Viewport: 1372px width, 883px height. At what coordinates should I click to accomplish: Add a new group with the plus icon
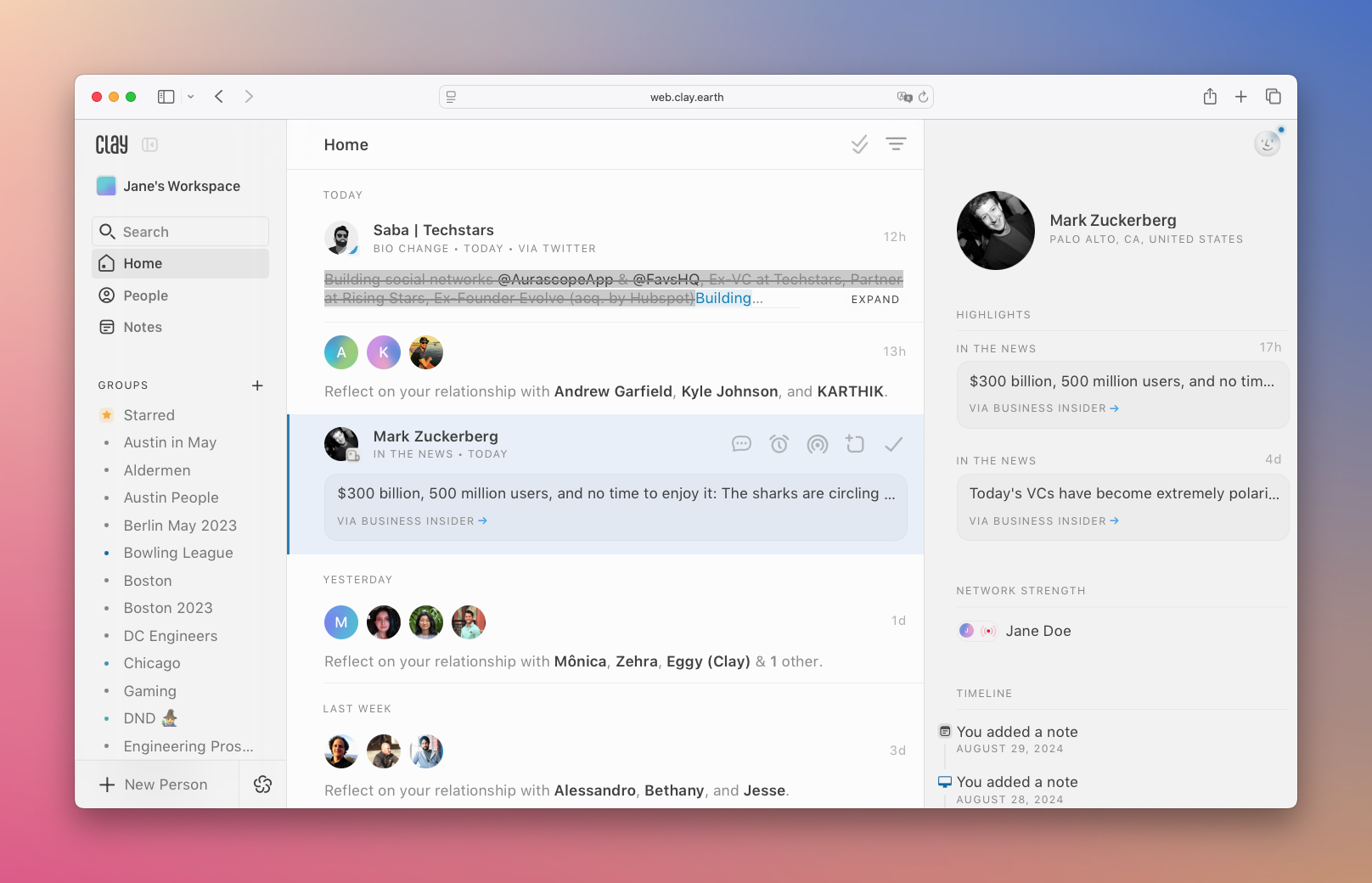[257, 385]
